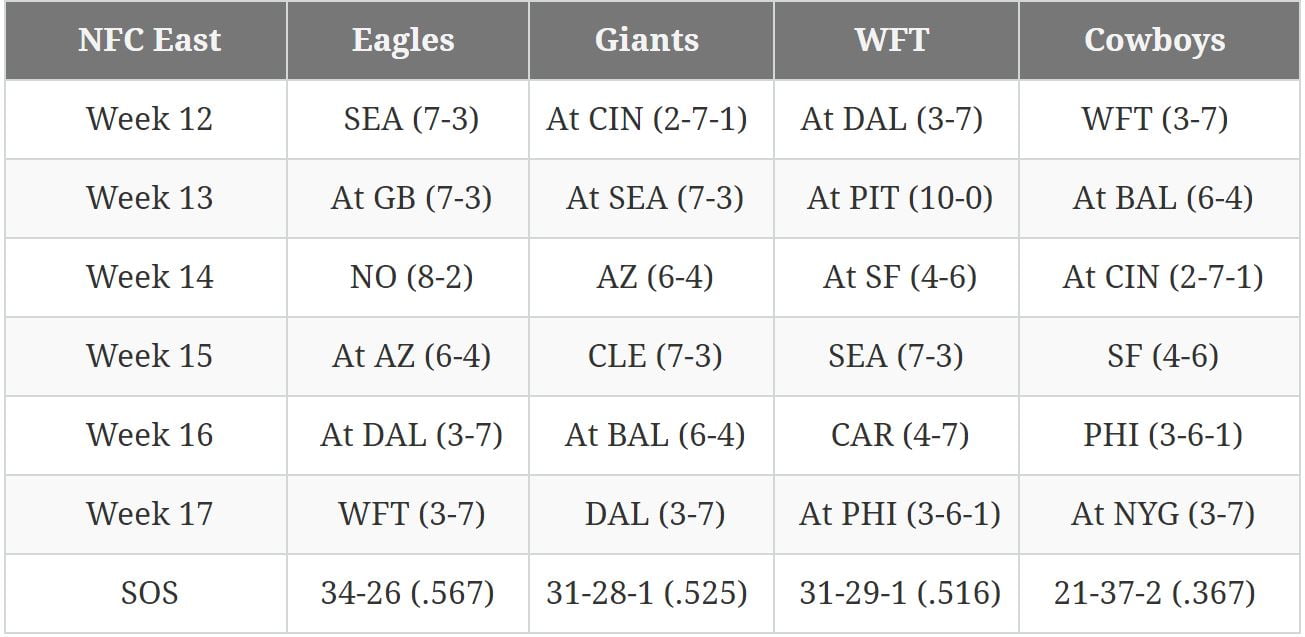Screen dimensions: 1305x637
Task: Select the SOS row label
Action: point(149,593)
